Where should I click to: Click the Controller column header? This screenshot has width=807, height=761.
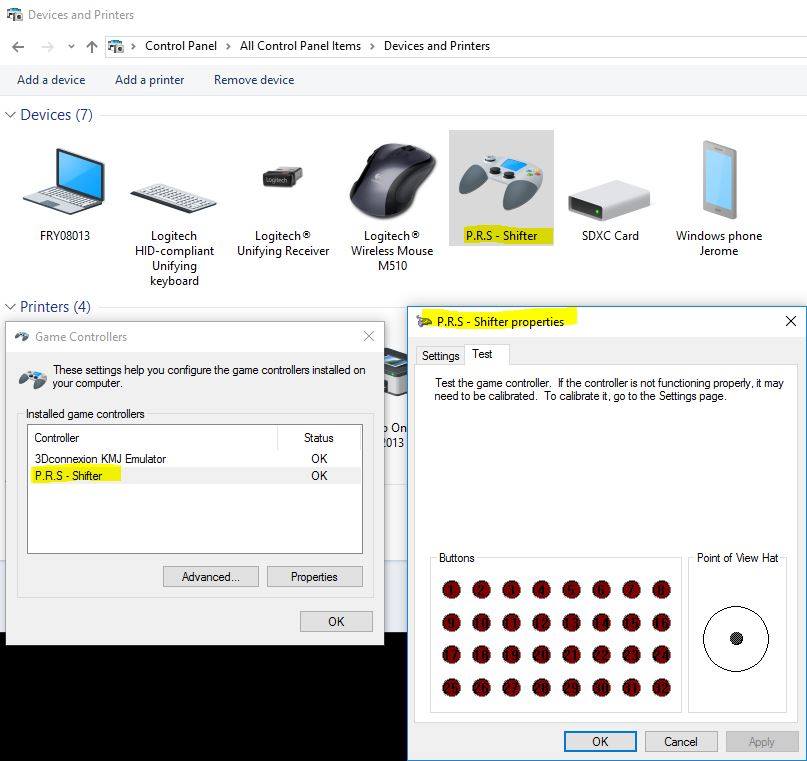(x=153, y=438)
